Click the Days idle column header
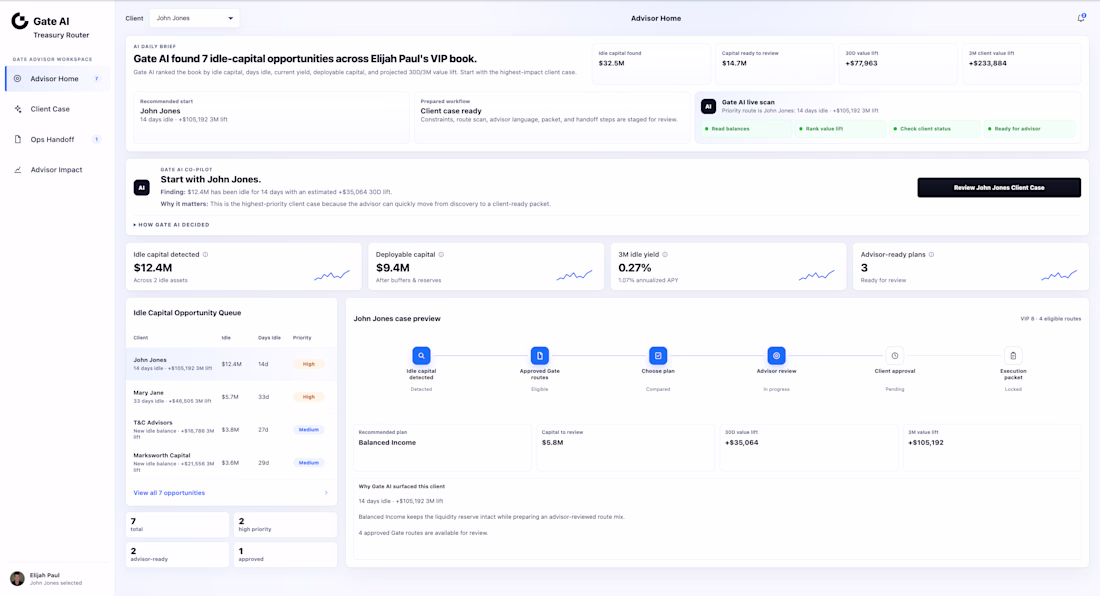The image size is (1100, 596). [x=269, y=338]
